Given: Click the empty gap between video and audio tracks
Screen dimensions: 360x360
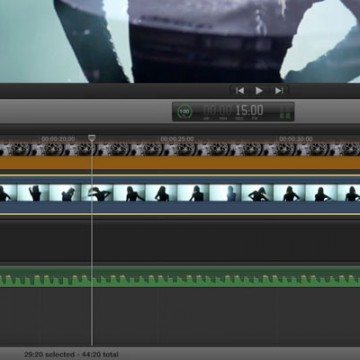Looking at the screenshot, I should [x=180, y=239].
